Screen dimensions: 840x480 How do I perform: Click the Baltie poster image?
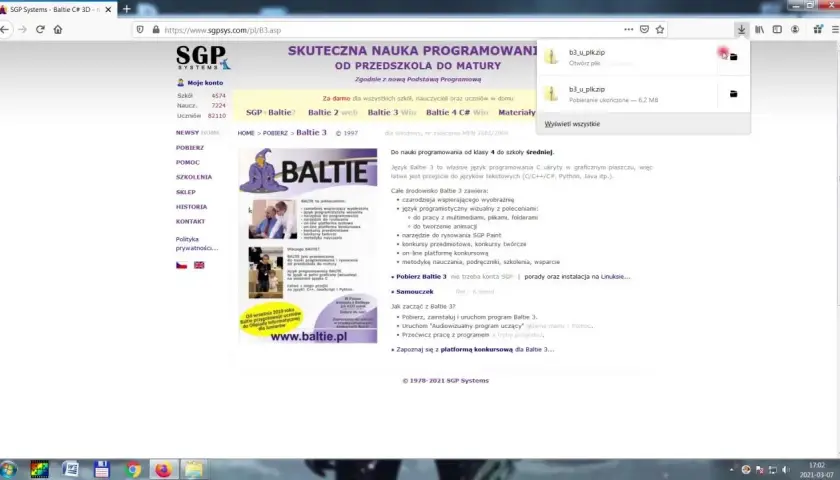(x=308, y=245)
